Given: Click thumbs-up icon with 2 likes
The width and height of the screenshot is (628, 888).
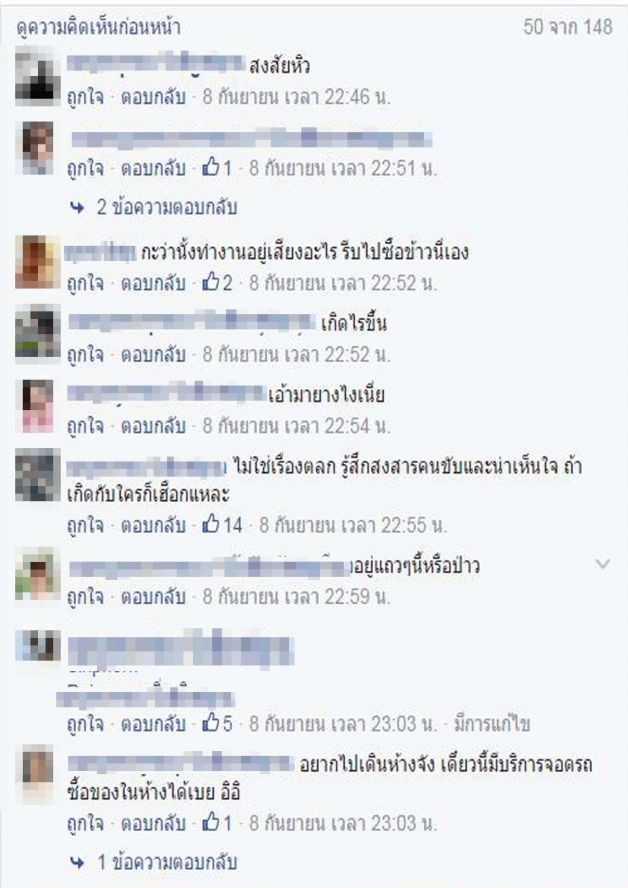Looking at the screenshot, I should click(x=211, y=281).
